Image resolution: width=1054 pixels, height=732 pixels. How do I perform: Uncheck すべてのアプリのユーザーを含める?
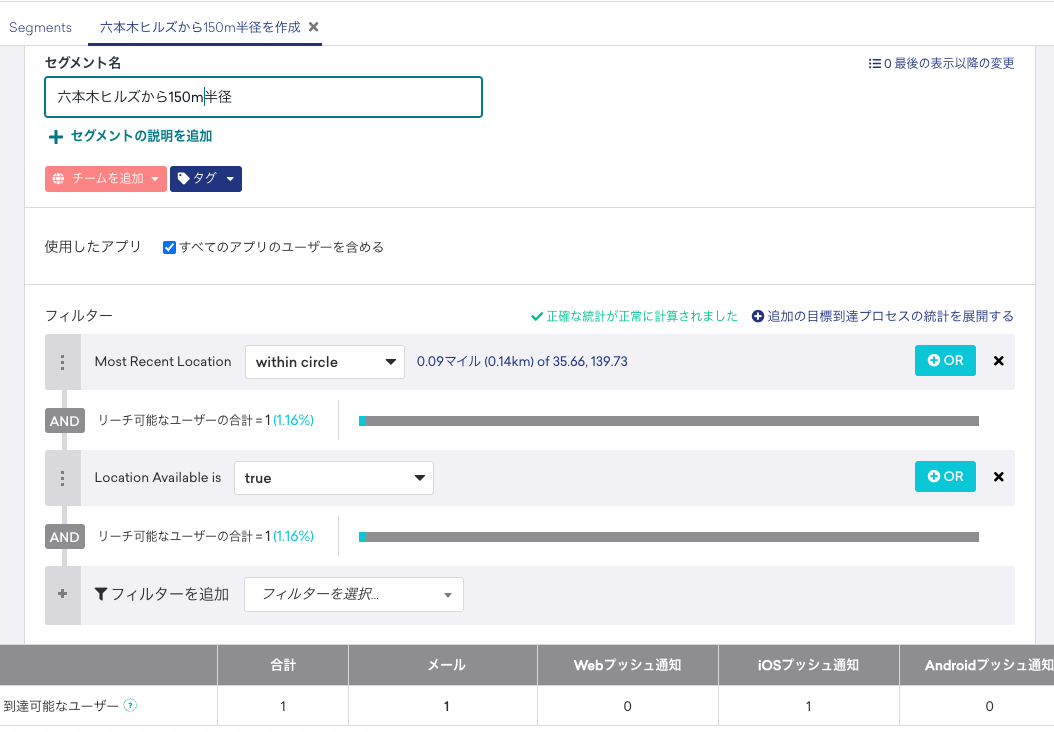pyautogui.click(x=168, y=246)
